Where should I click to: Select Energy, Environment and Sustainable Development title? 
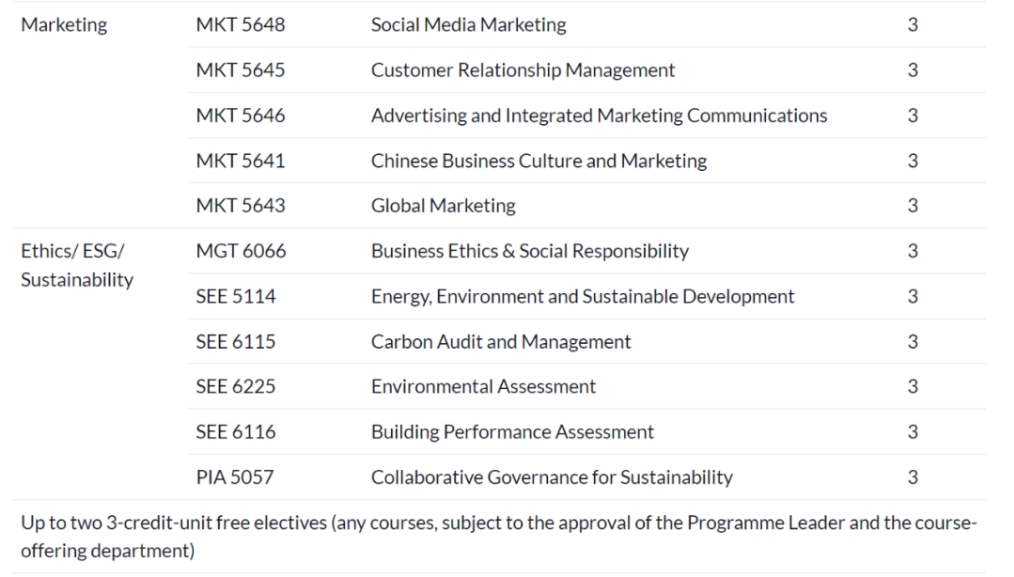pyautogui.click(x=582, y=296)
